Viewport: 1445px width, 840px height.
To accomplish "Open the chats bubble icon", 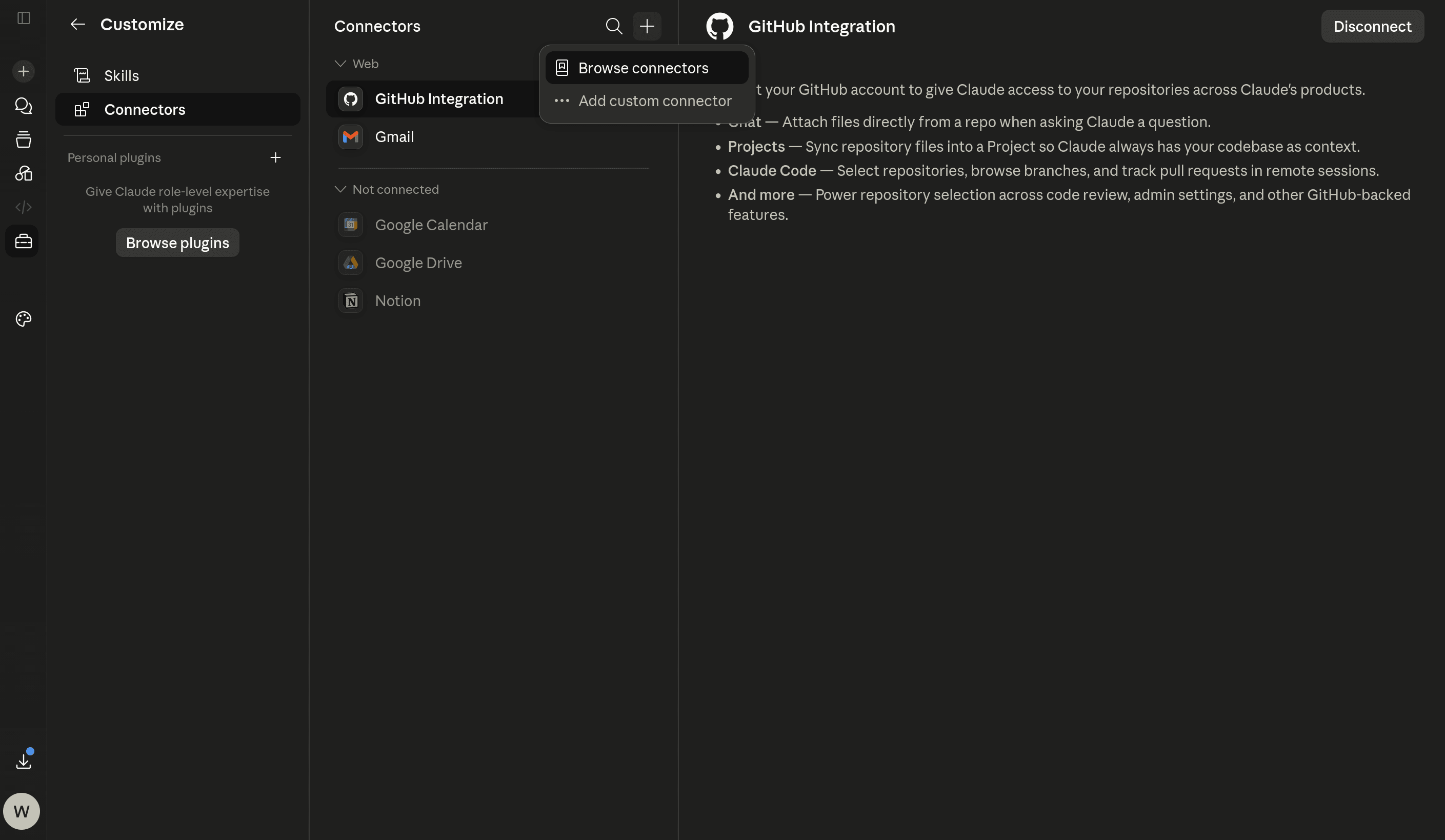I will [24, 106].
